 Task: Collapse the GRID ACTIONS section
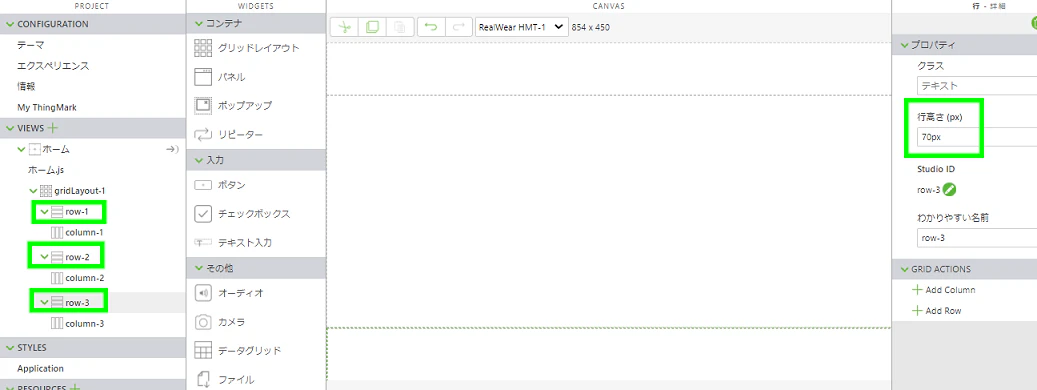[x=905, y=269]
